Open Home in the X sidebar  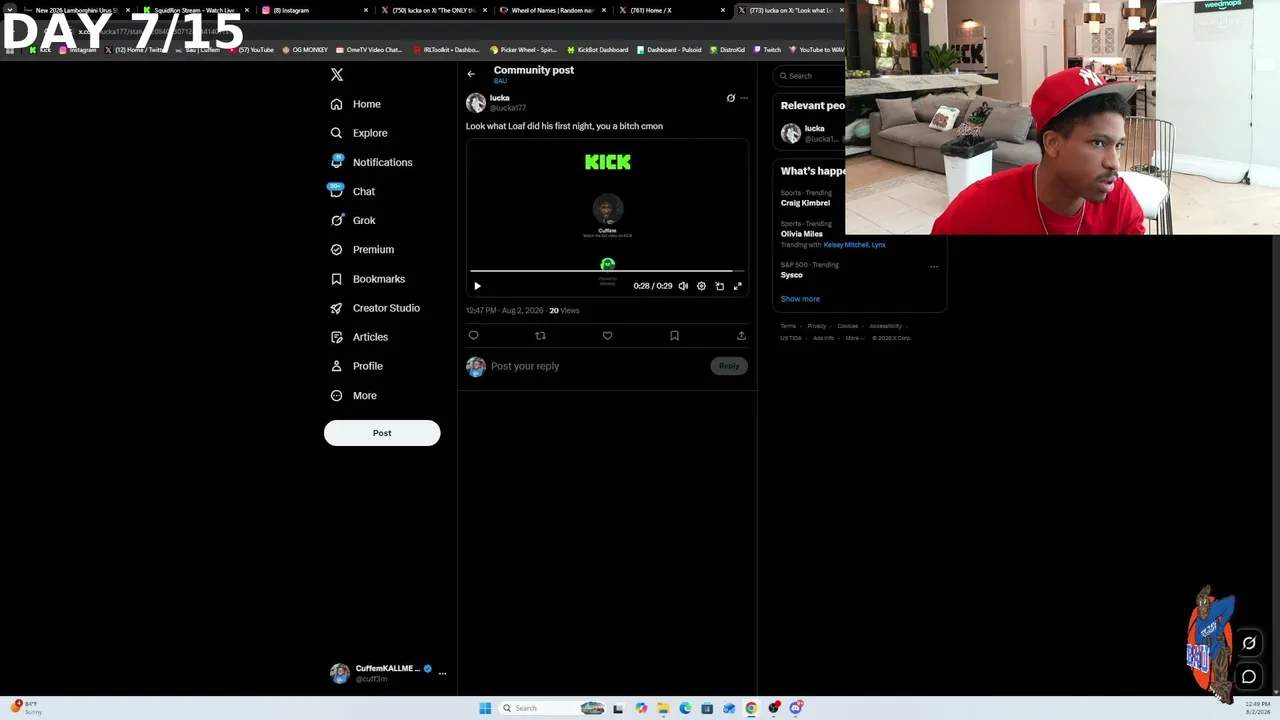[356, 104]
